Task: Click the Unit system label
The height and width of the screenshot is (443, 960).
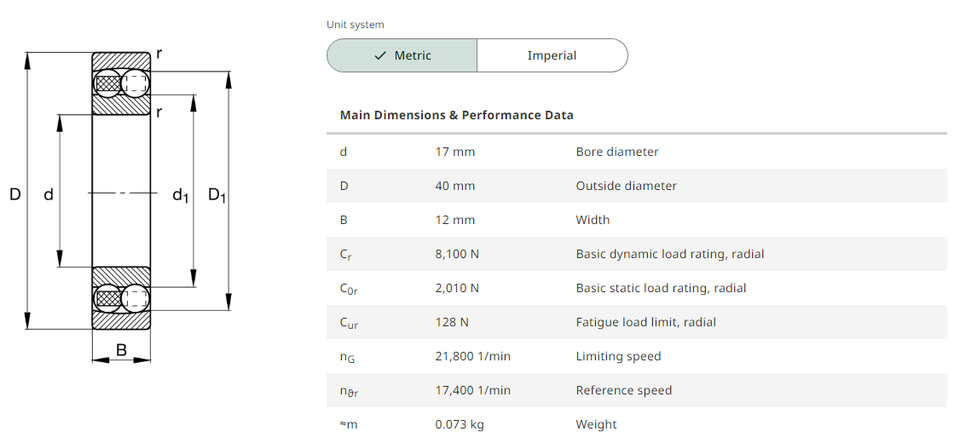Action: (355, 25)
